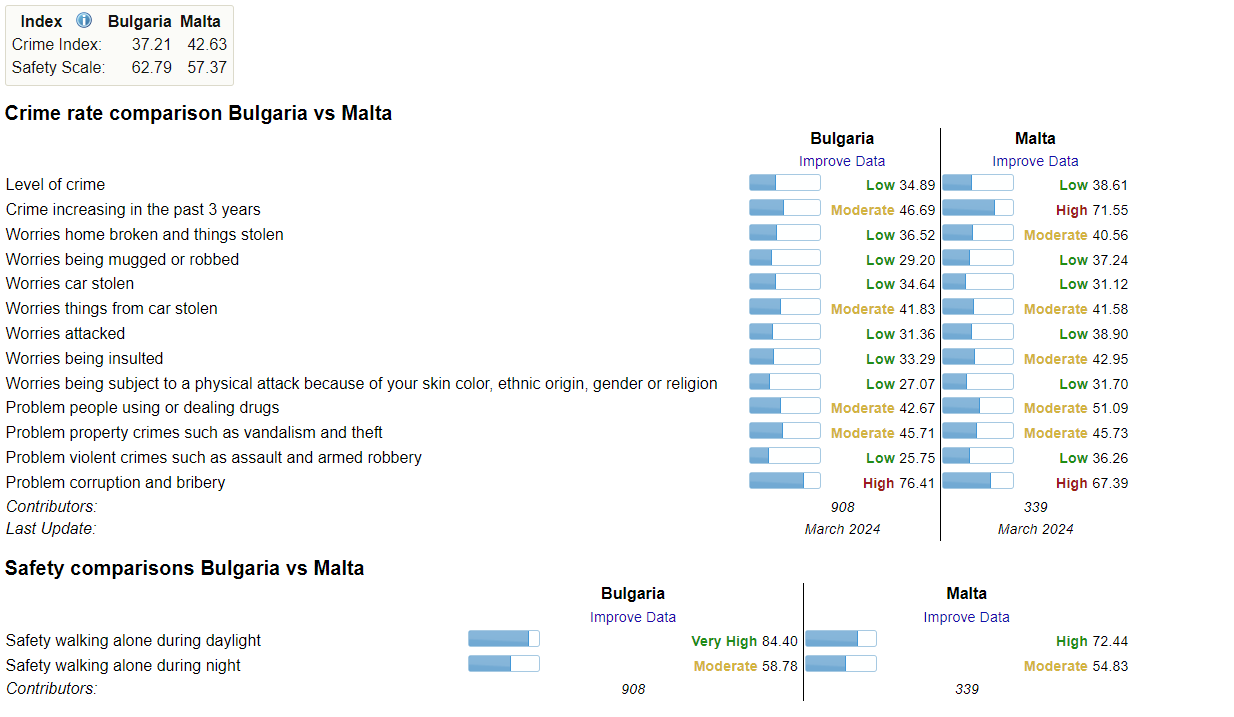This screenshot has width=1234, height=717.
Task: Click the Crime rate comparison heading
Action: 198,113
